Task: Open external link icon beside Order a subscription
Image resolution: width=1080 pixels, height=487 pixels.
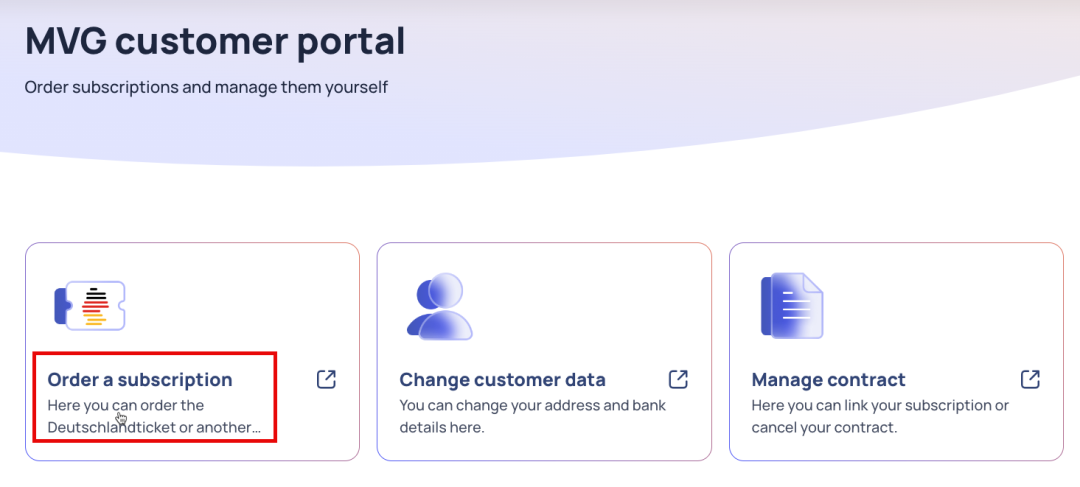Action: coord(326,379)
